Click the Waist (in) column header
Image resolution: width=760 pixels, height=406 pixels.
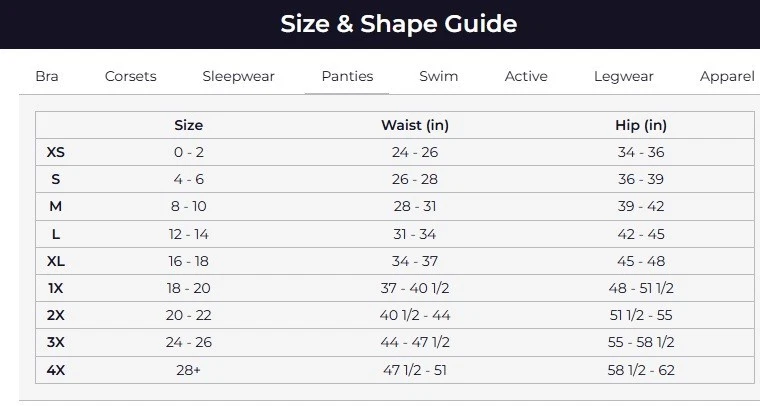[414, 125]
